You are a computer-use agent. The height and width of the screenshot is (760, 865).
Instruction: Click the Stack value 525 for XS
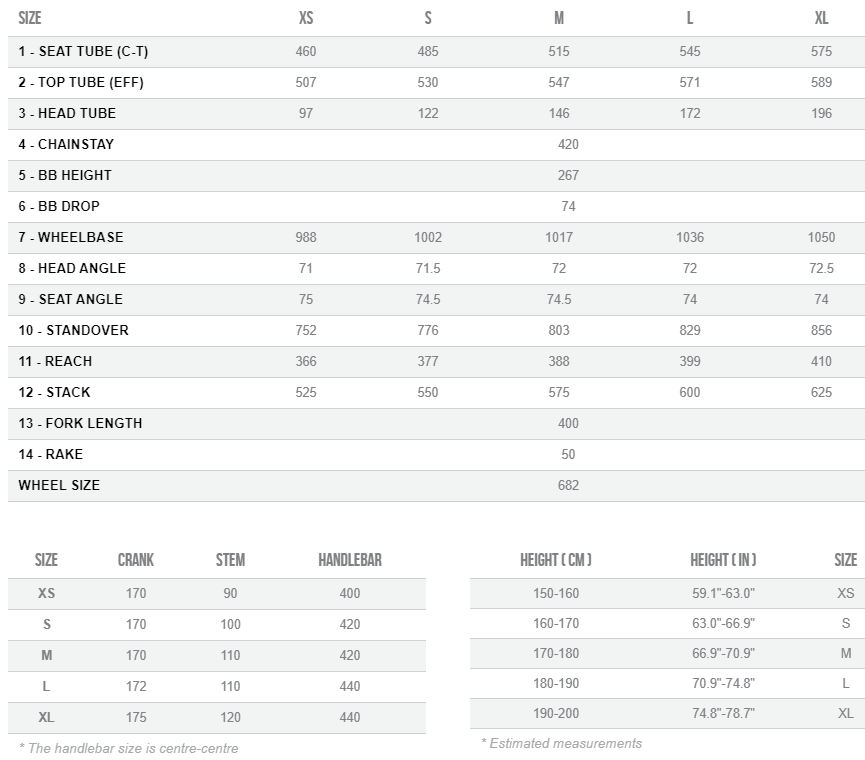[x=306, y=392]
